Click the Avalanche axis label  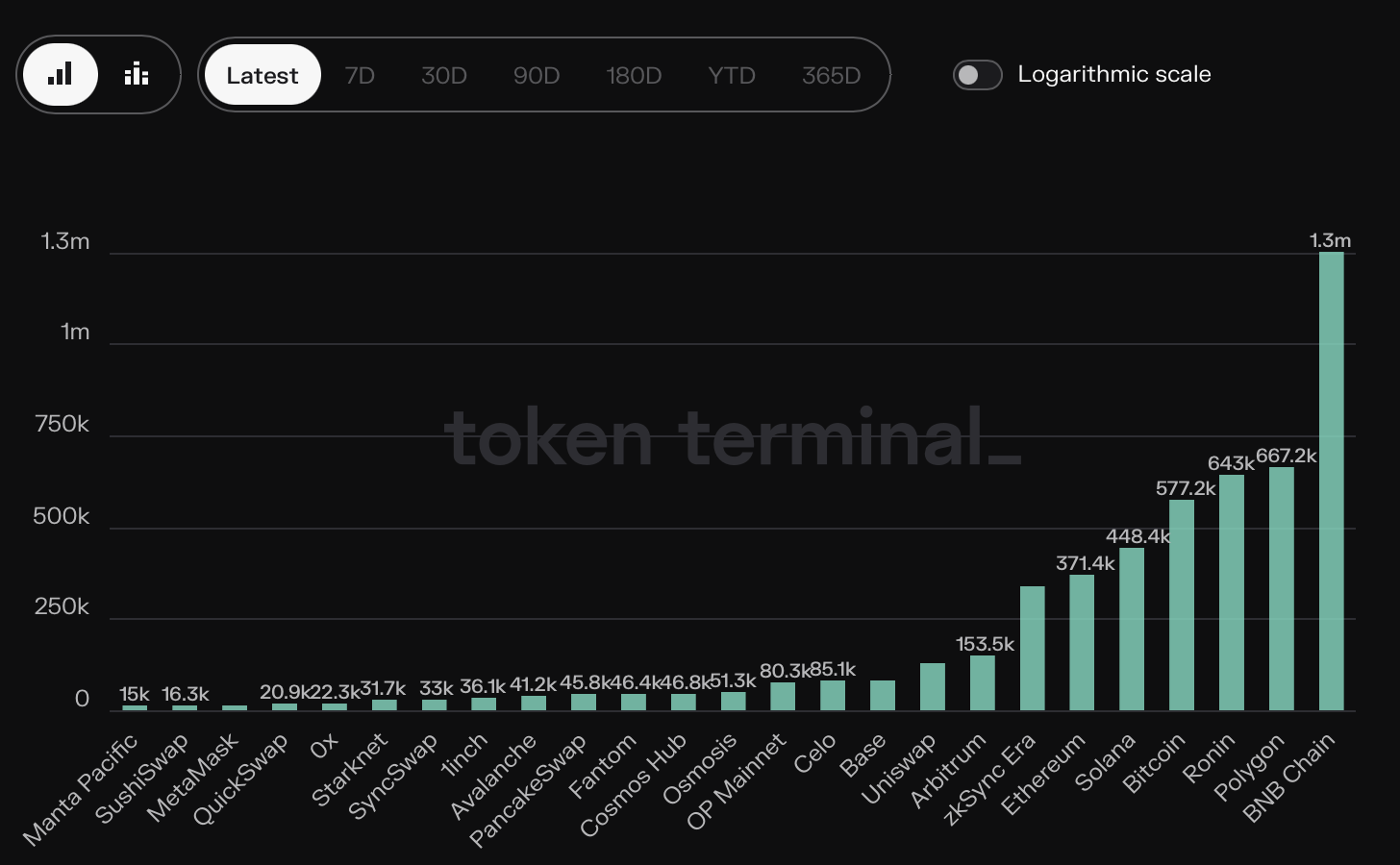point(492,777)
